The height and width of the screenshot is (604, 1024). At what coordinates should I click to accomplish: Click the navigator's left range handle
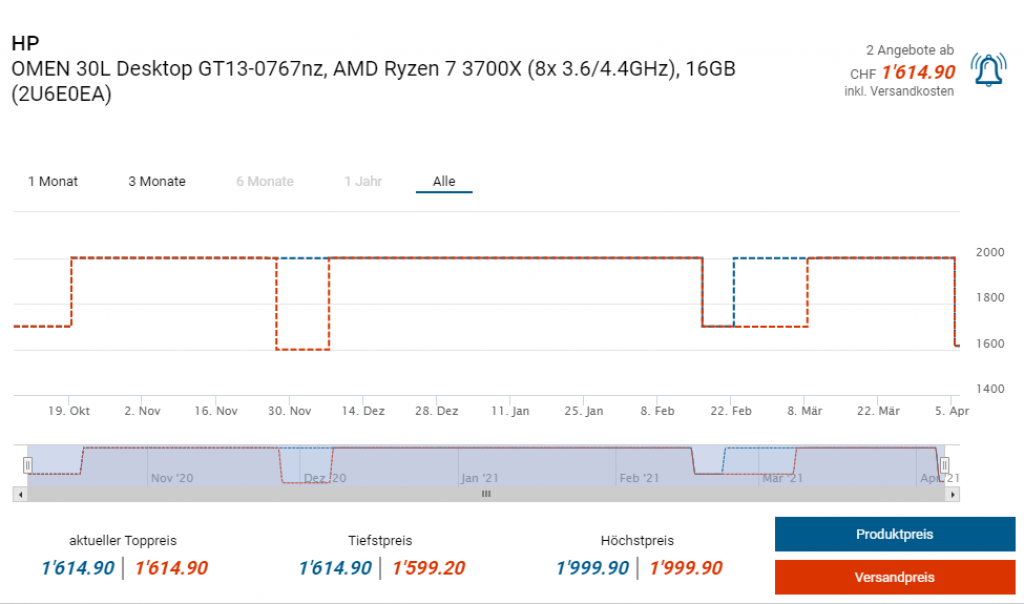click(28, 465)
